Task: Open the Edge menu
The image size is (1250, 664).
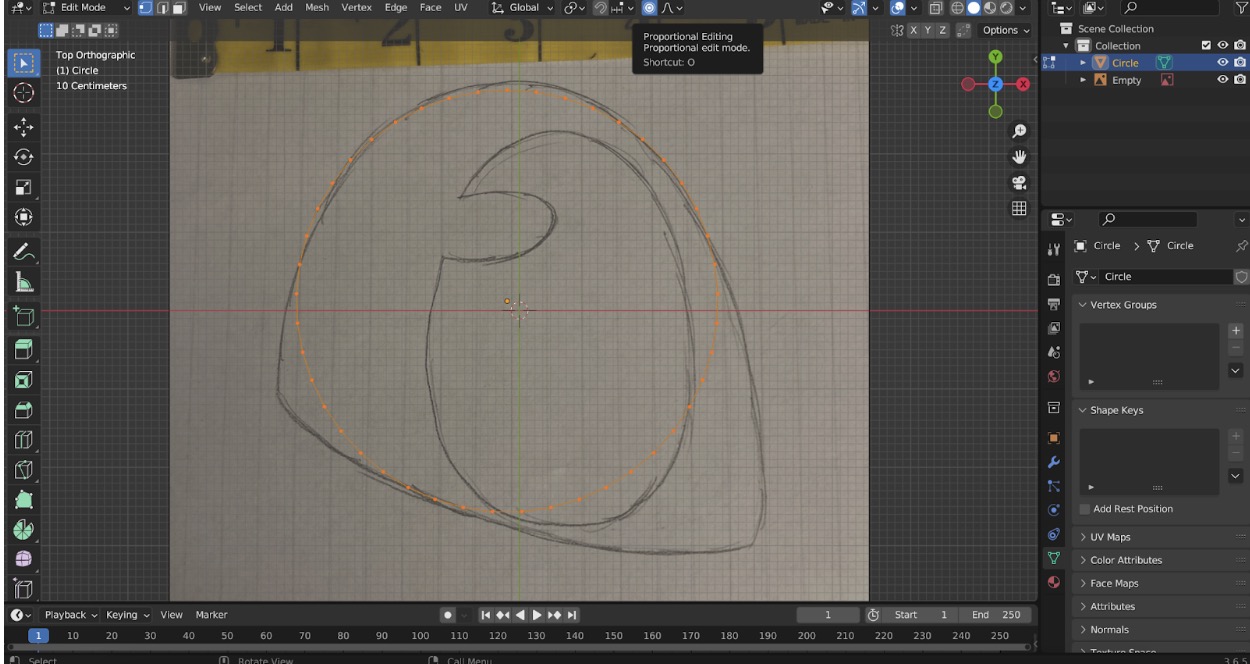Action: (x=396, y=7)
